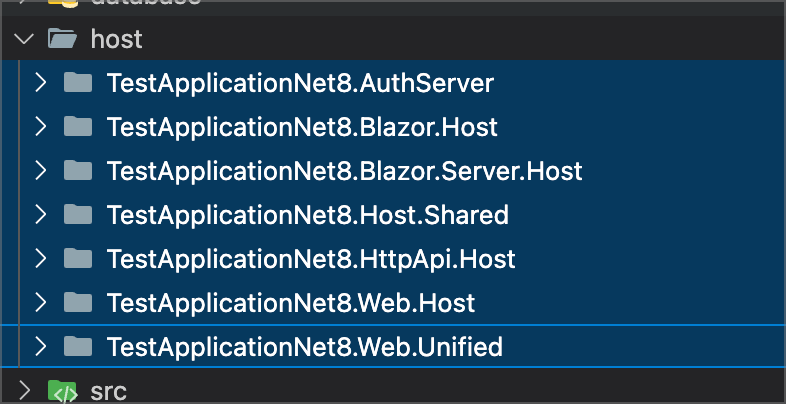Click the TestApplicationNet8.Web.Host folder icon
The image size is (786, 404).
pos(78,302)
